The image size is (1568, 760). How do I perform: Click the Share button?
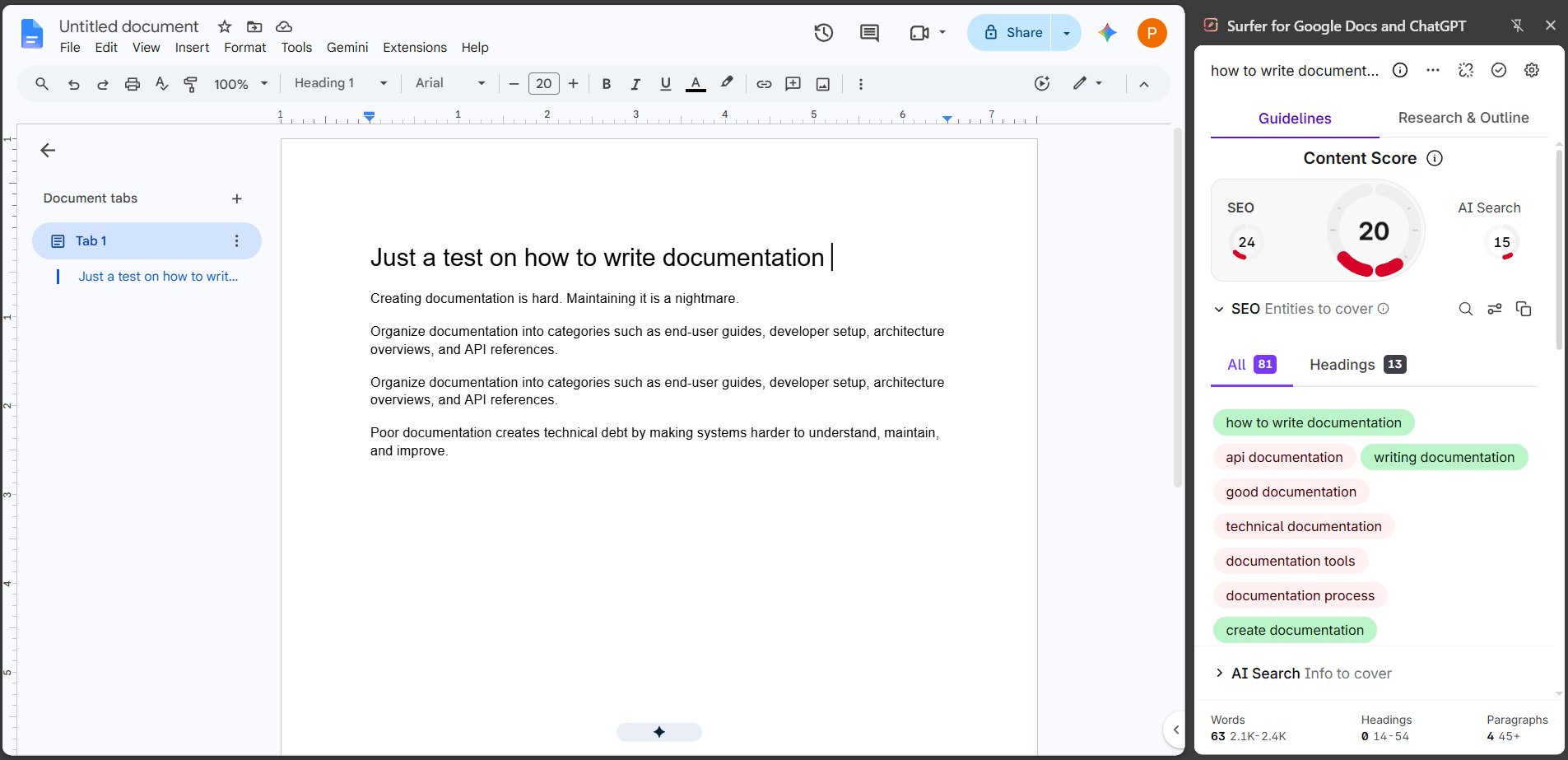click(1012, 33)
